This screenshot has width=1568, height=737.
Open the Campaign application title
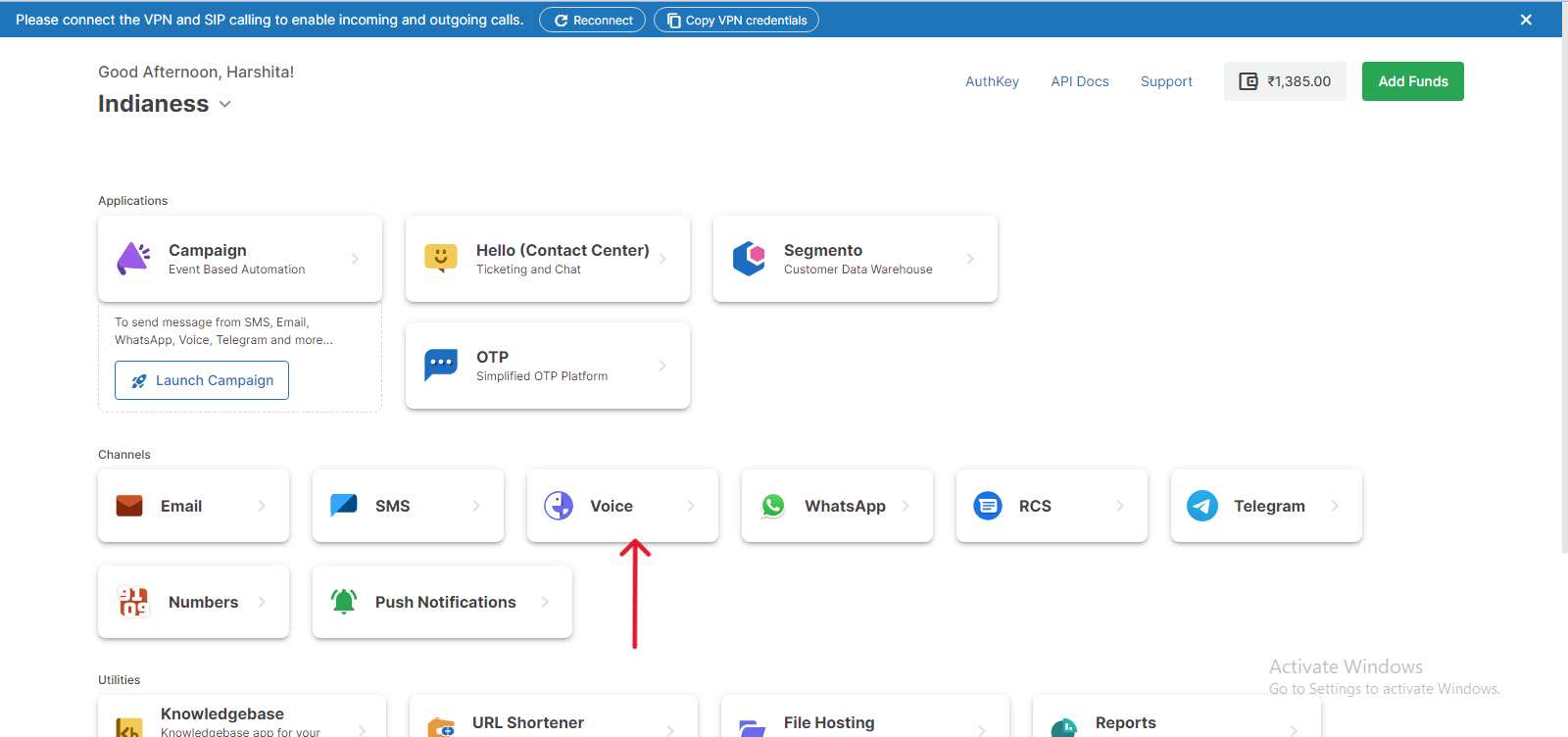(208, 250)
